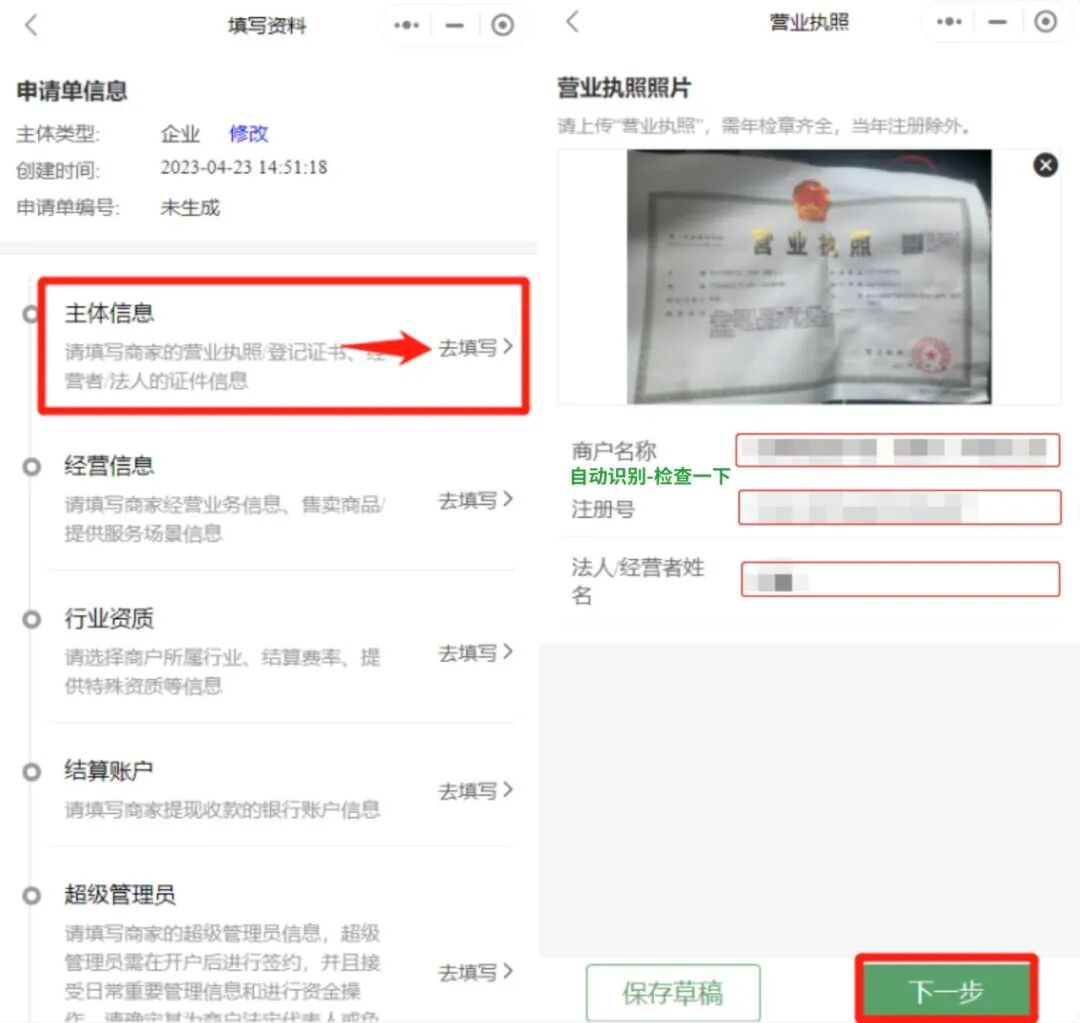Open the more options (•••) menu on 填写资料
This screenshot has width=1080, height=1023.
coord(406,24)
